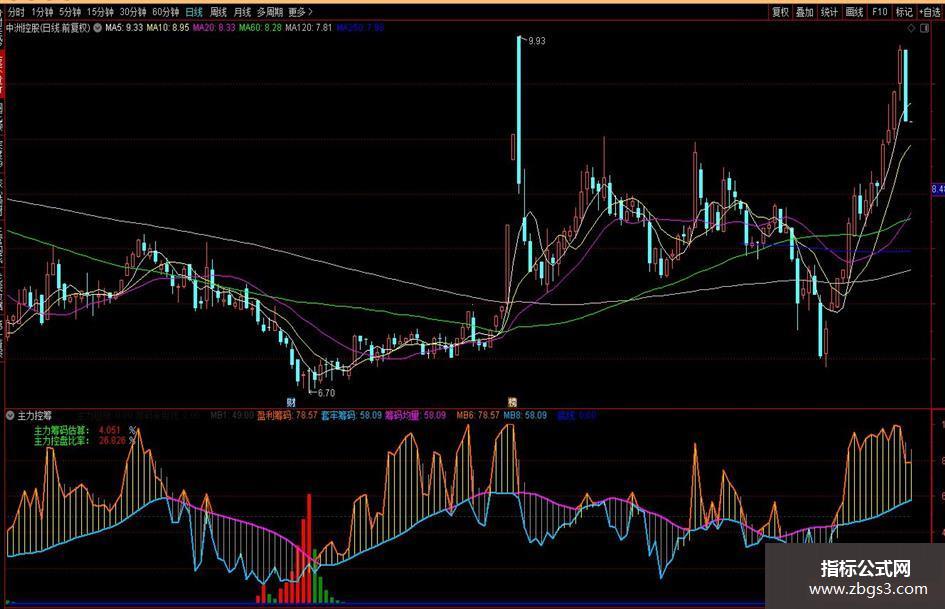Toggle the side panel icon at chart corner
Screen dimensions: 945x609
point(925,28)
